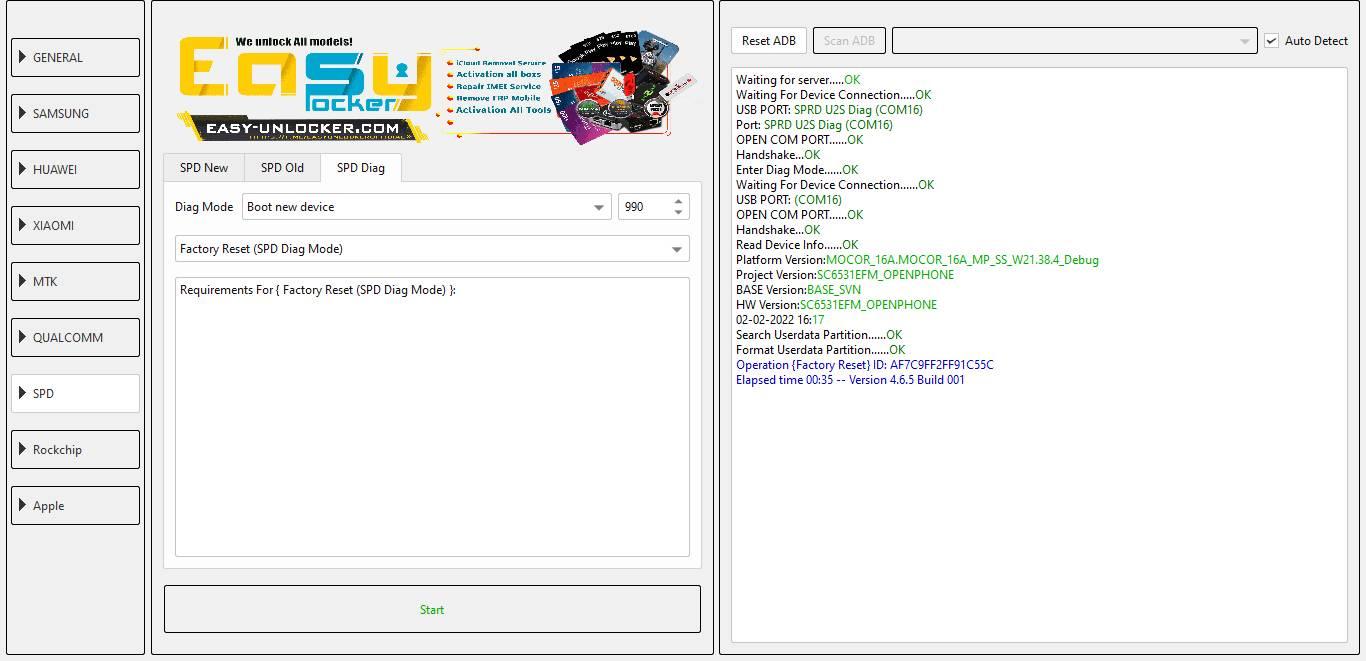Click the 'HW Version:SC6531EFM_OPENPHONE' line

coord(836,305)
